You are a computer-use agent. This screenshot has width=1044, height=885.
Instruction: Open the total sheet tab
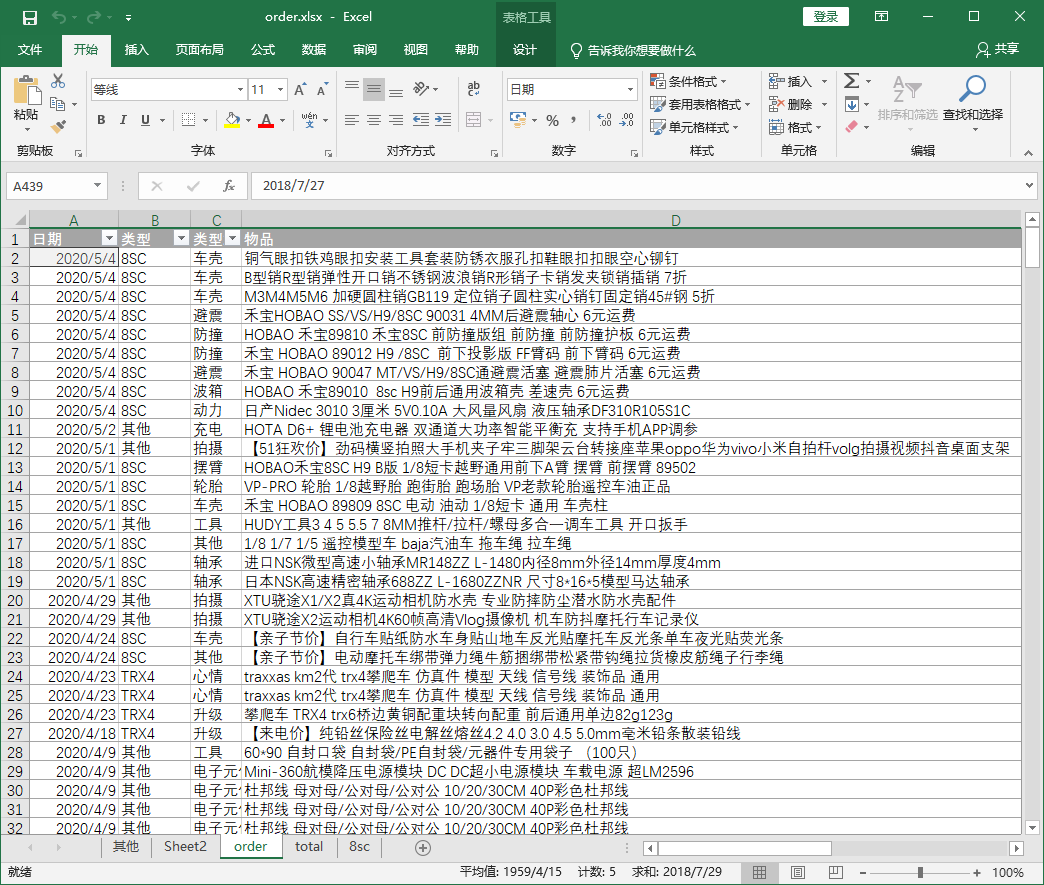click(309, 847)
